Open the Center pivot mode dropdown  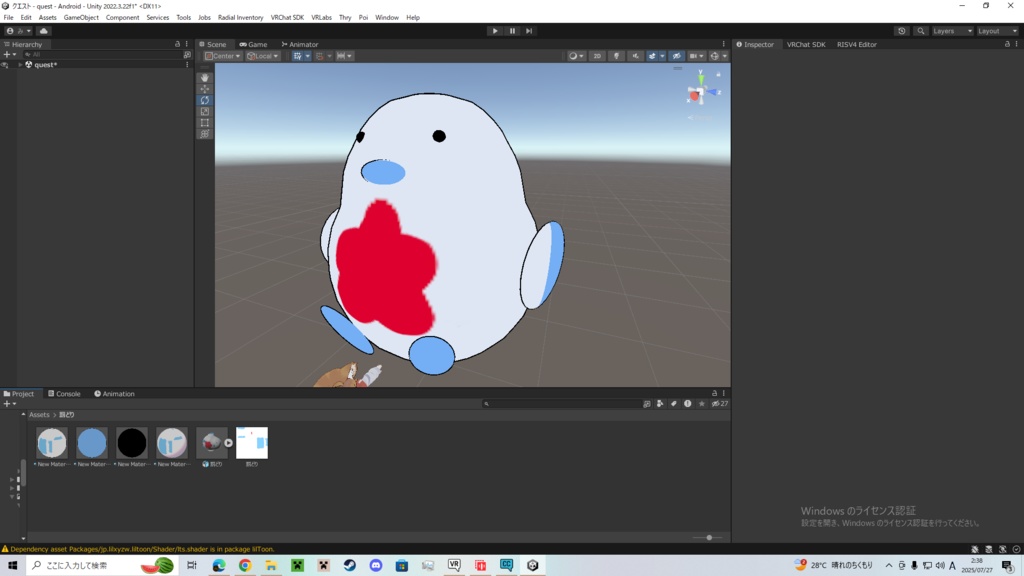(x=223, y=56)
